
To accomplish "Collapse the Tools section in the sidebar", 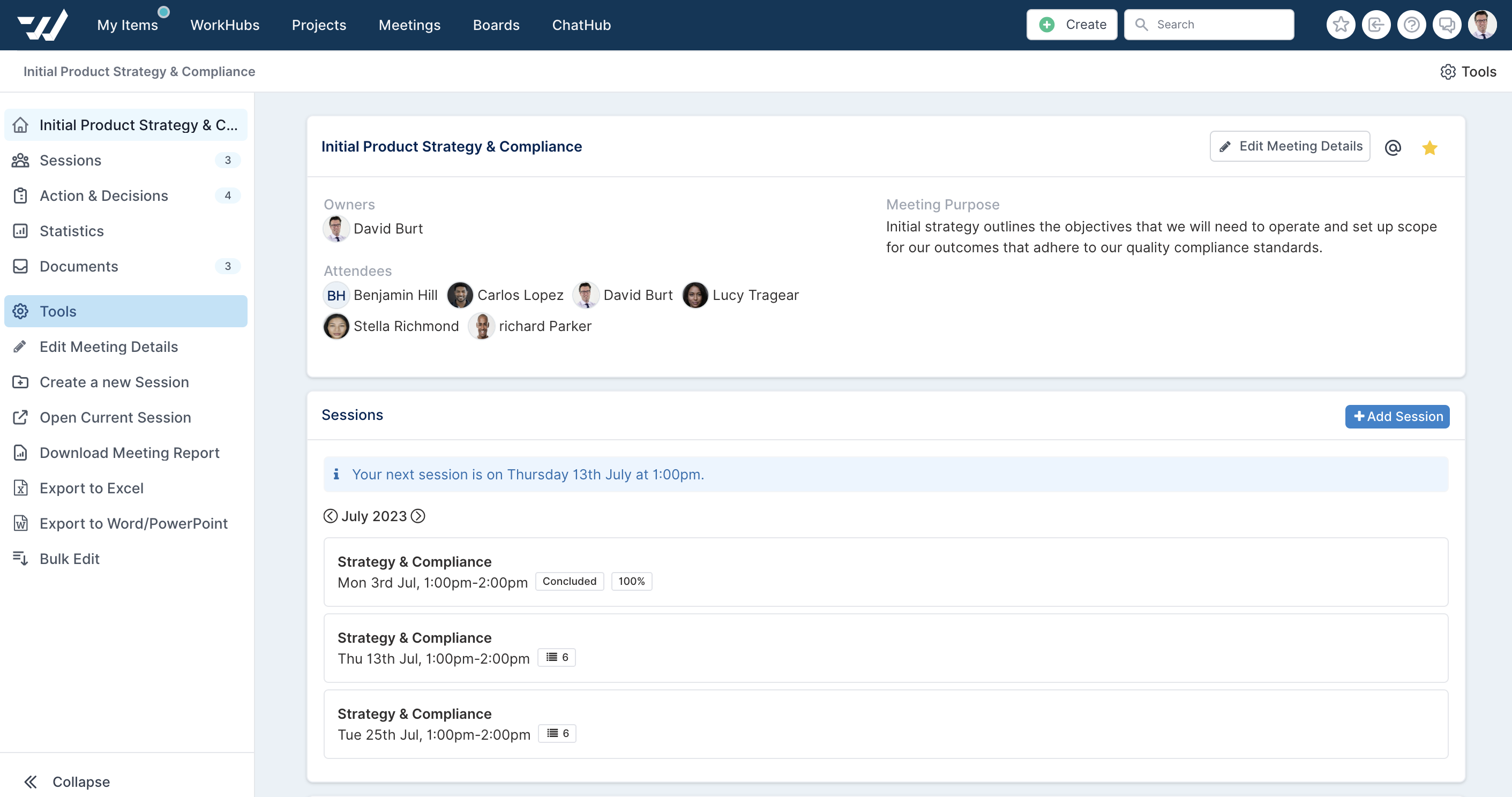I will (125, 311).
